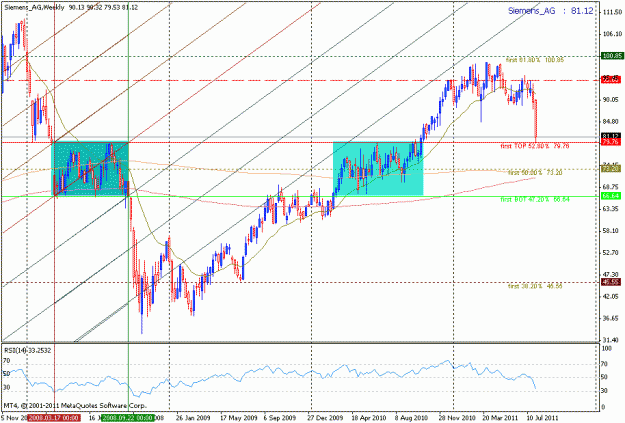Image resolution: width=625 pixels, height=423 pixels.
Task: Click the 'Siemens_AG,Weekly' chart title text
Action: click(x=34, y=8)
